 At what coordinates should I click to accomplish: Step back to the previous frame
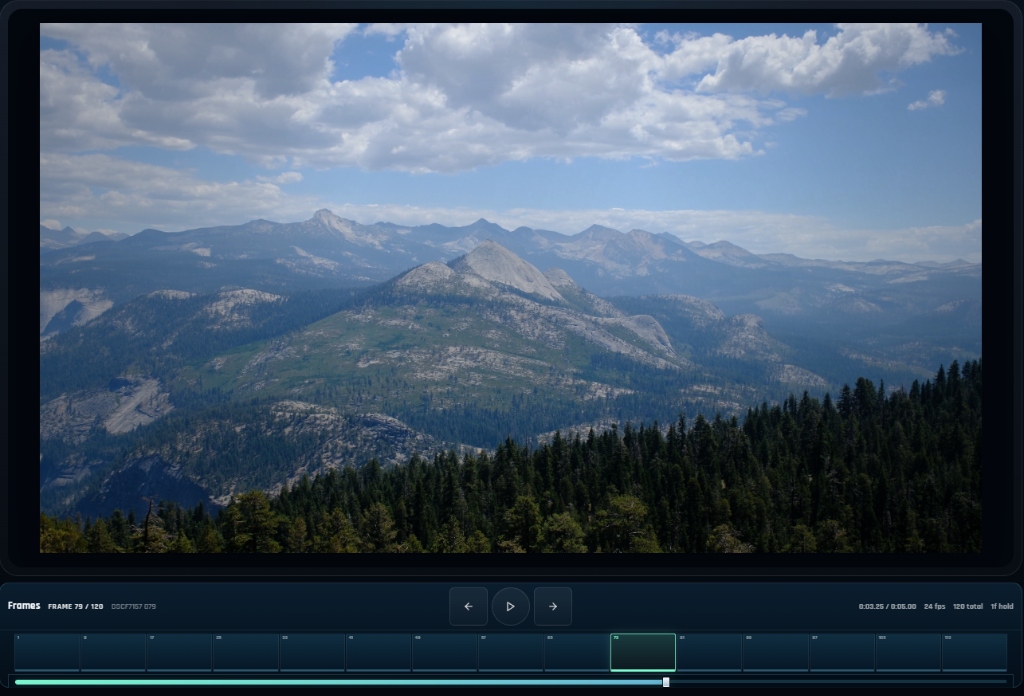tap(468, 607)
